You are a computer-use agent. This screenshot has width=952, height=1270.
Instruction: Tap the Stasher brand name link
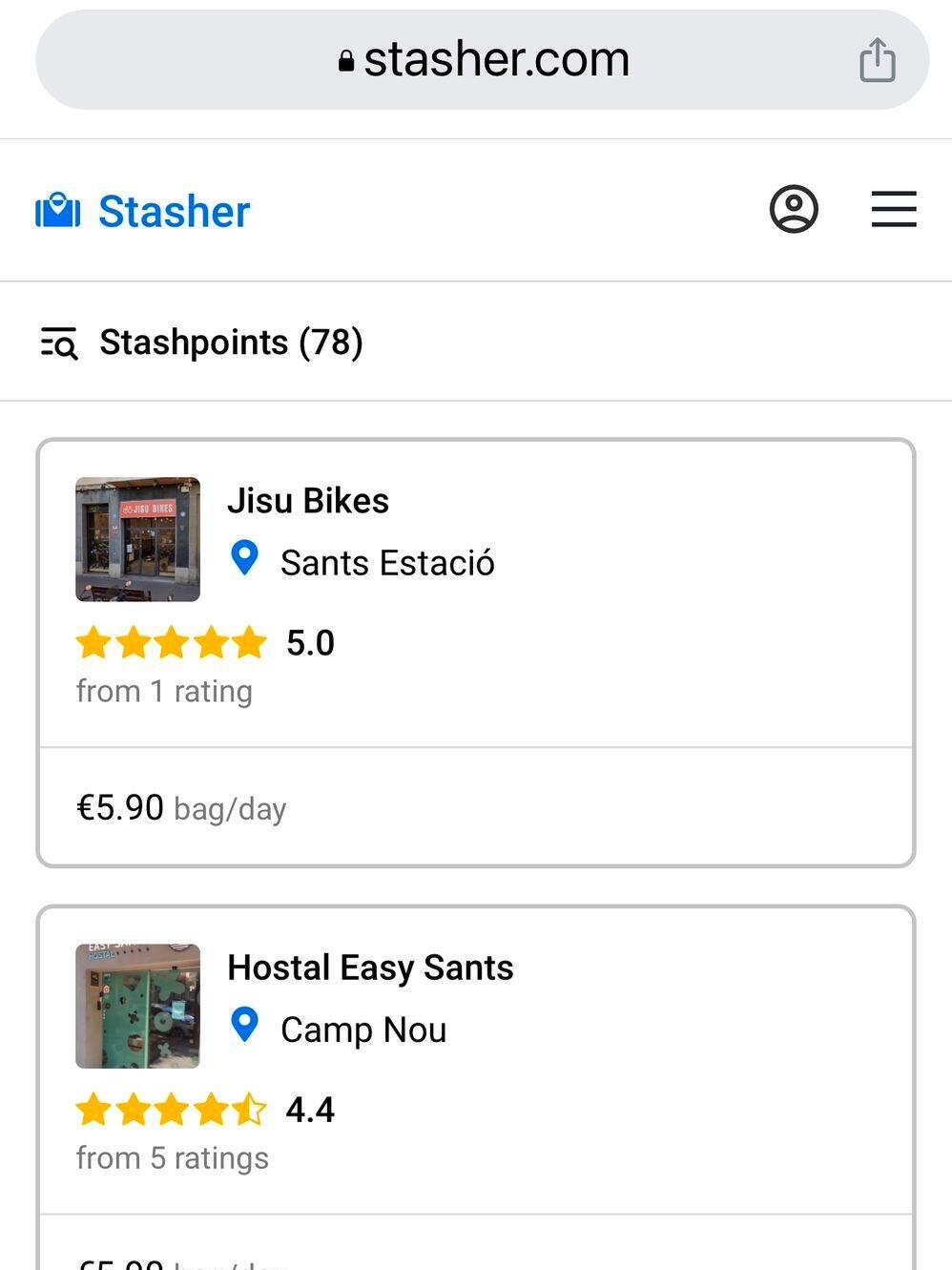pos(174,212)
